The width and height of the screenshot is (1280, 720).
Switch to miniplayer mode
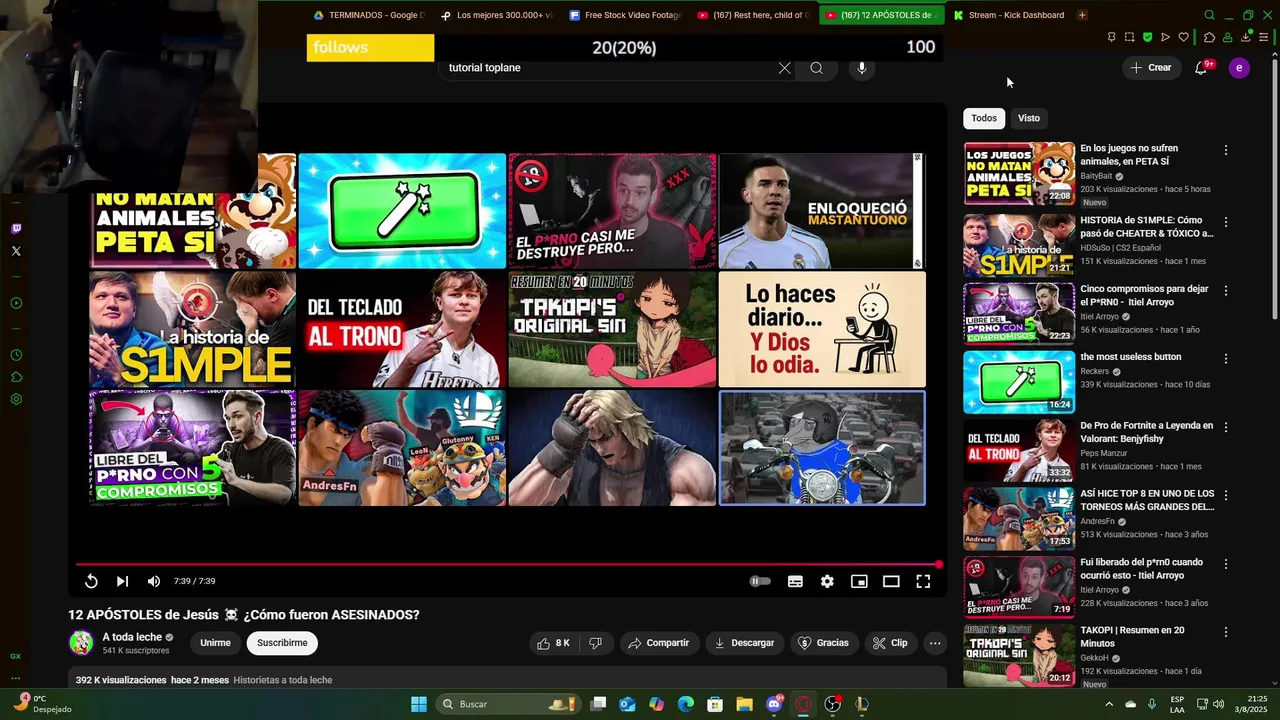[859, 581]
